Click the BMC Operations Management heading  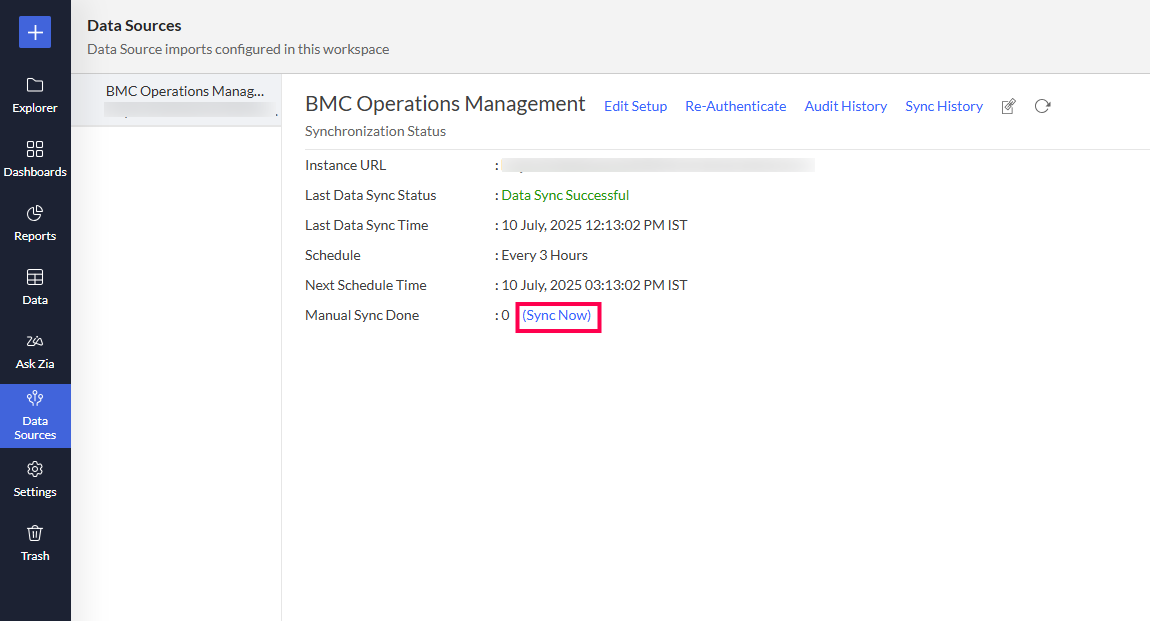click(445, 104)
